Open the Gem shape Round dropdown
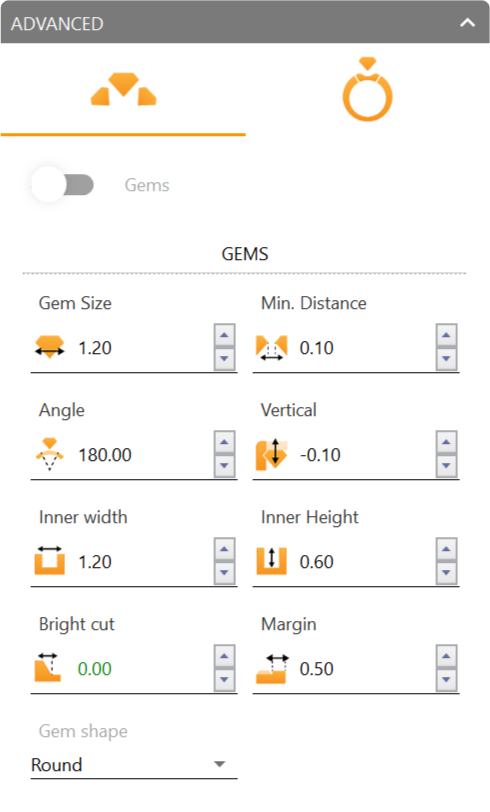 [x=134, y=764]
